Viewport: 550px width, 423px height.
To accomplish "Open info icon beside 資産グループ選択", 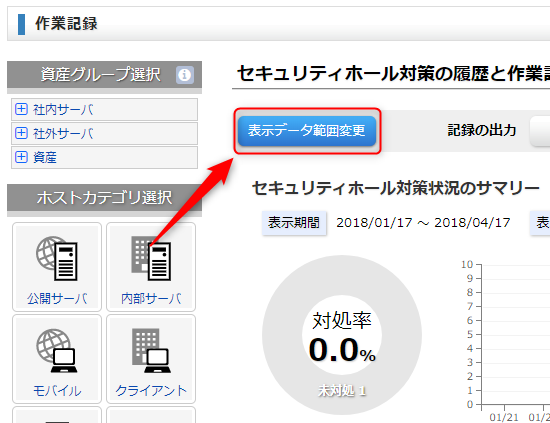I will pyautogui.click(x=185, y=75).
